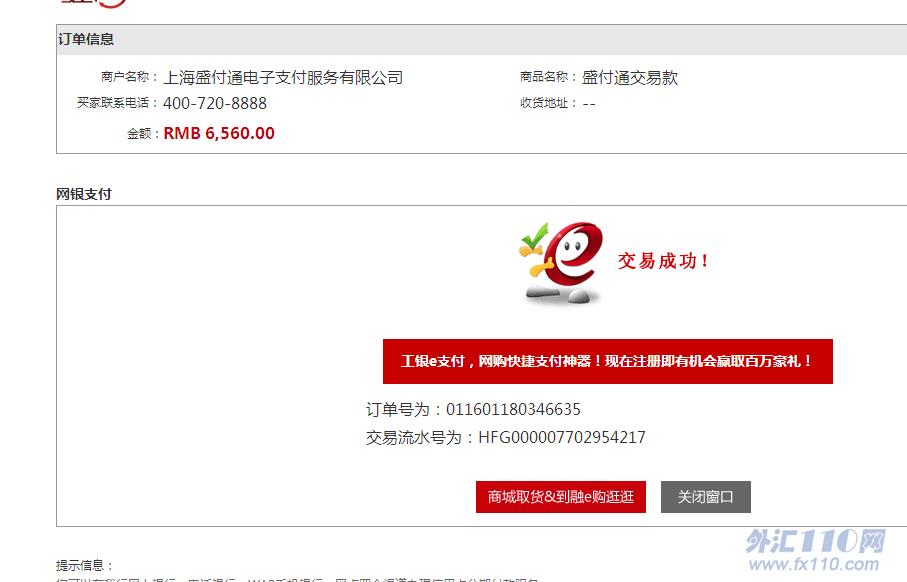This screenshot has height=582, width=907.
Task: Click the 外汇110网 watermark logo
Action: click(815, 540)
